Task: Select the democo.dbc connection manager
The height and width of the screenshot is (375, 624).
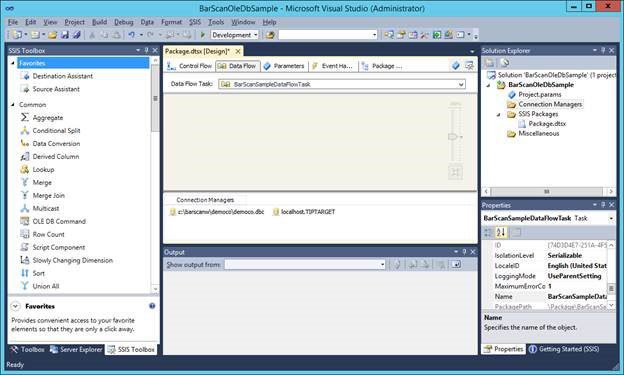Action: click(x=217, y=212)
